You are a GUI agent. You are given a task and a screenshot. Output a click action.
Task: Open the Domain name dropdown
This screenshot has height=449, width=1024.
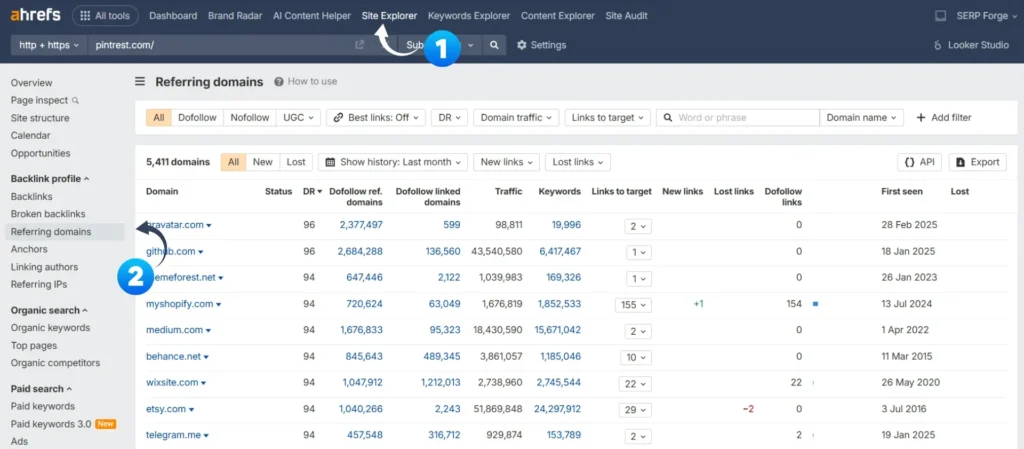[x=861, y=117]
